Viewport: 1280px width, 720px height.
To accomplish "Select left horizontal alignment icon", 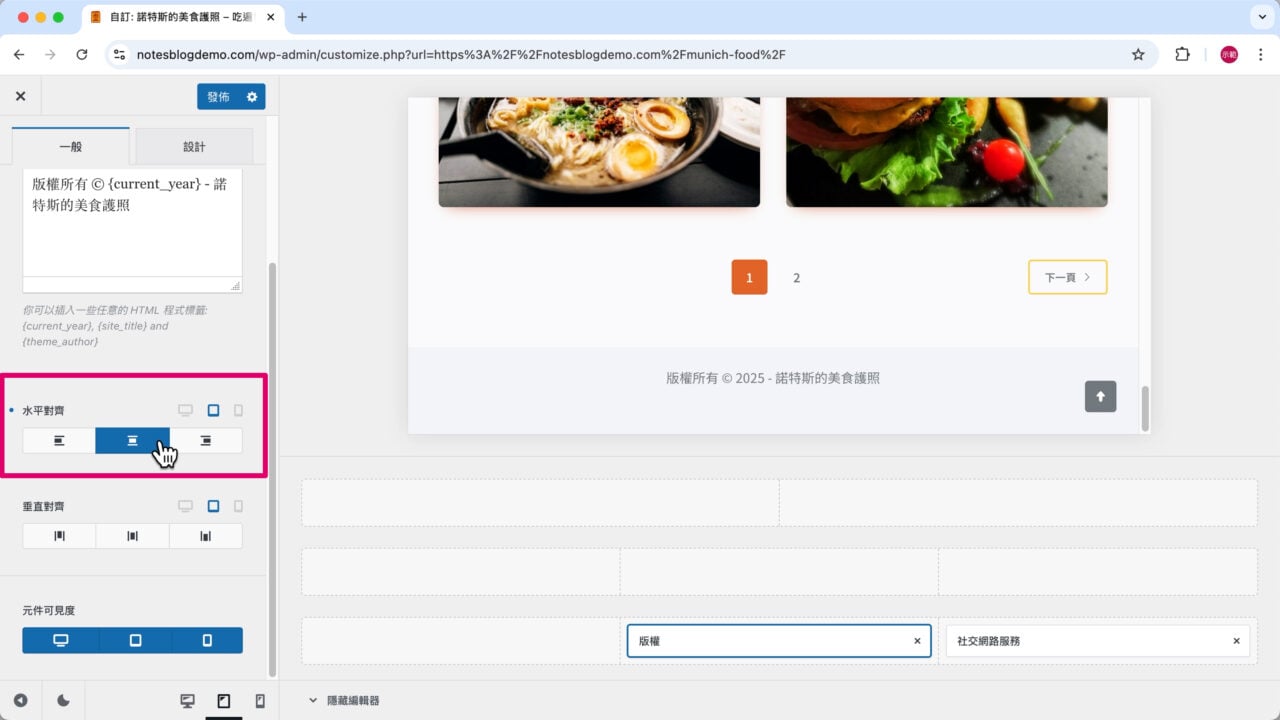I will pos(59,440).
